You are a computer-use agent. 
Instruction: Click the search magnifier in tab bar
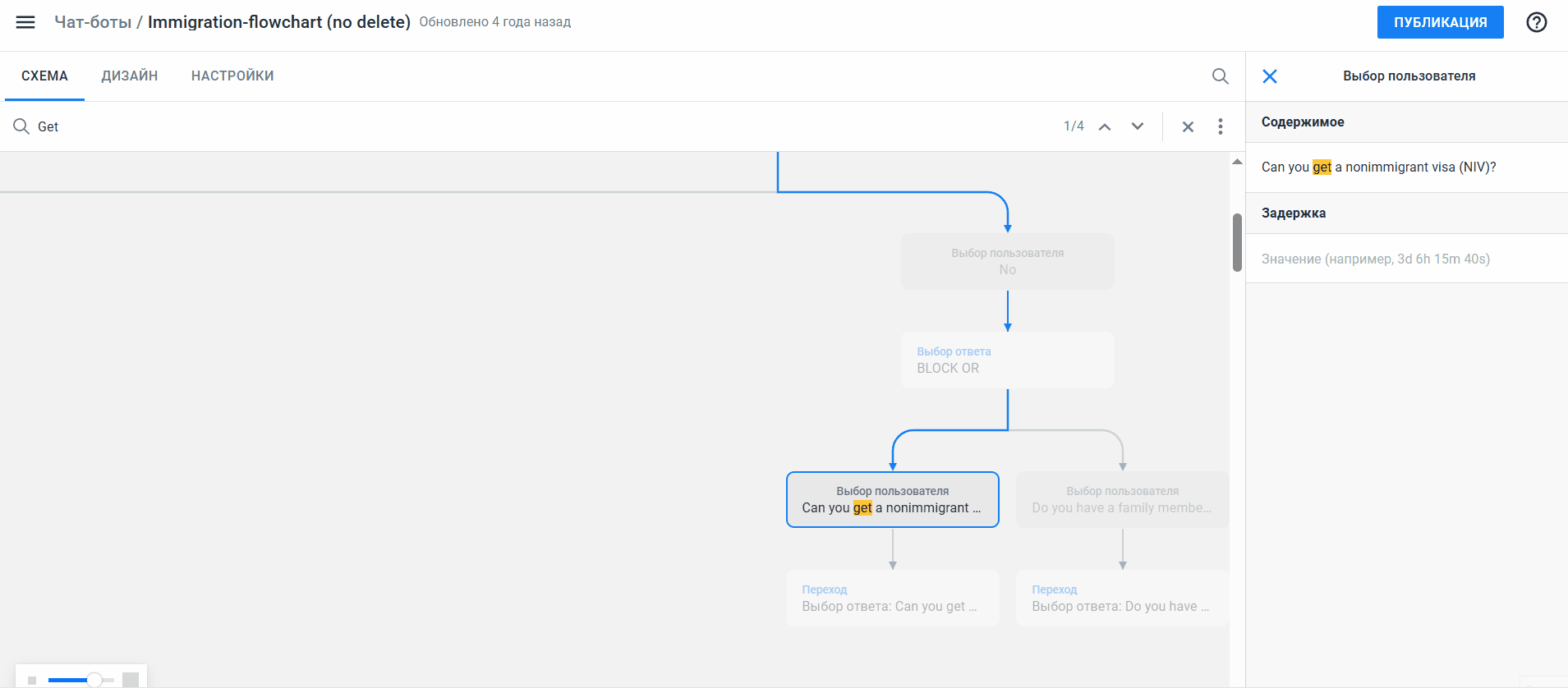(1220, 76)
